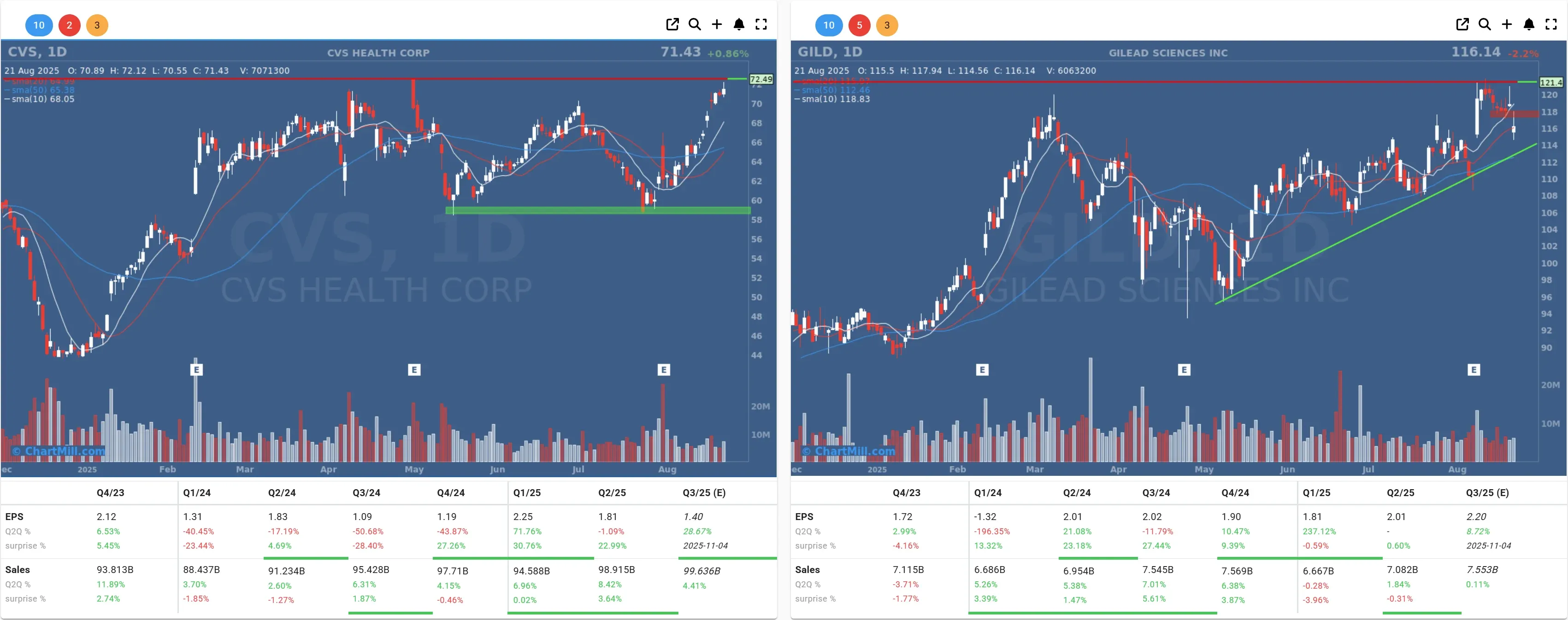The height and width of the screenshot is (620, 1568).
Task: Click GILD Q1/25 EPS Q2Q 237.12%
Action: (1319, 531)
